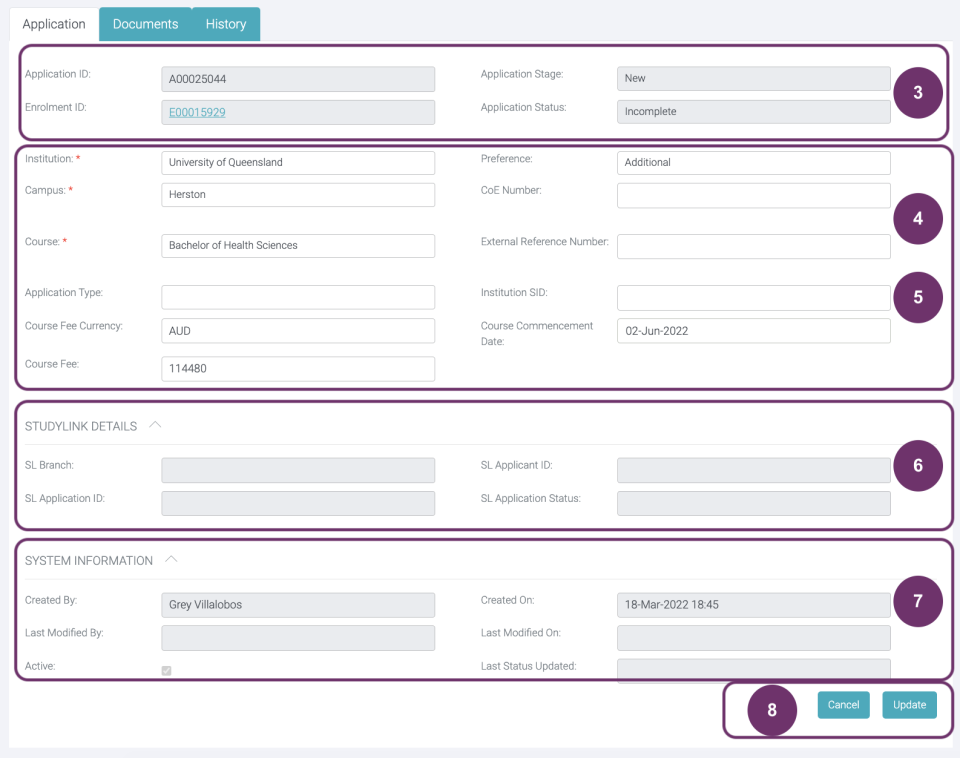Collapse the System Information section

click(170, 559)
